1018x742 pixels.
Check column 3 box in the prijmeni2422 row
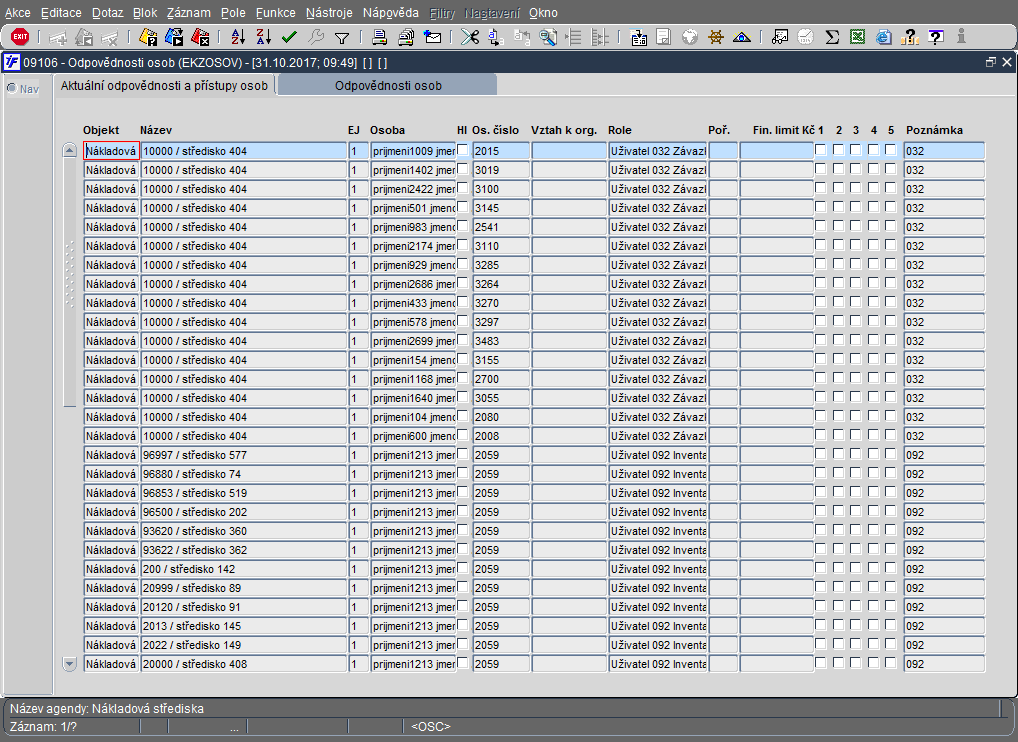856,188
